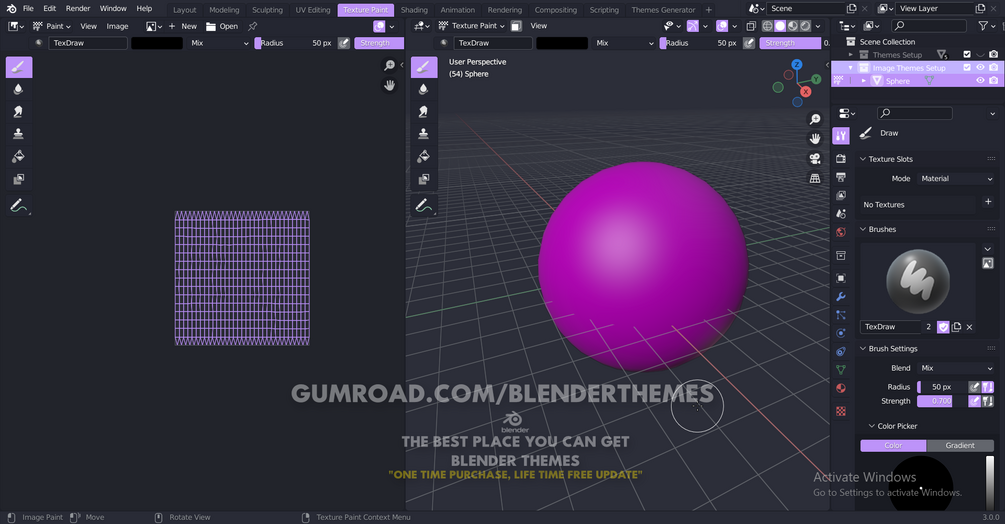Viewport: 1005px width, 524px height.
Task: Open the Render menu
Action: click(78, 8)
